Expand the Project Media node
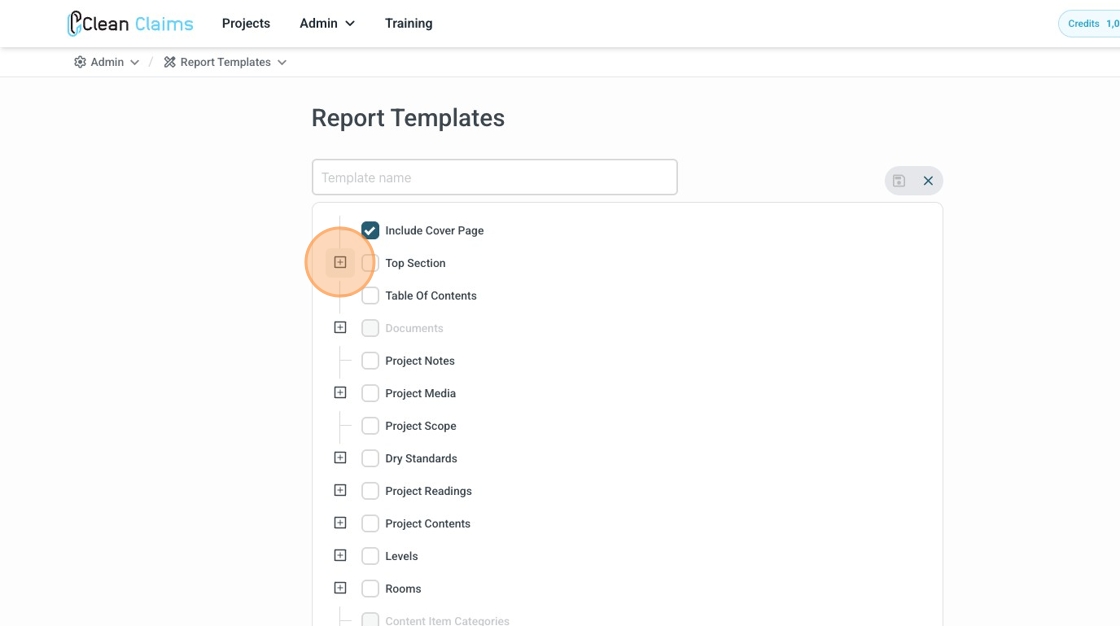 pyautogui.click(x=340, y=393)
